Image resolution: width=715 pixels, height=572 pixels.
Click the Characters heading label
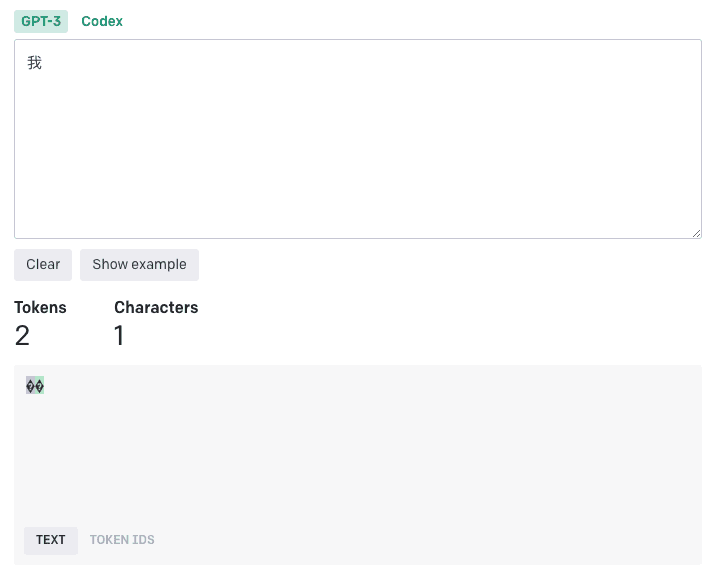tap(156, 308)
